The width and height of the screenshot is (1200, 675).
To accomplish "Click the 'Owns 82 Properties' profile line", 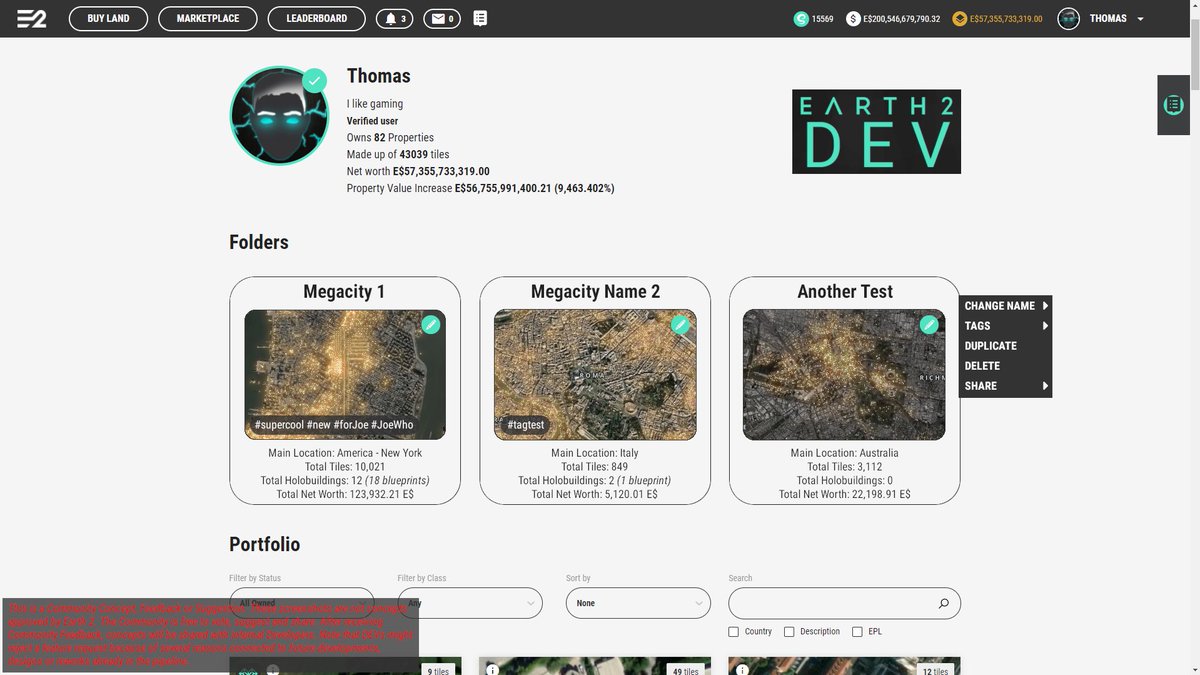I will (x=390, y=138).
